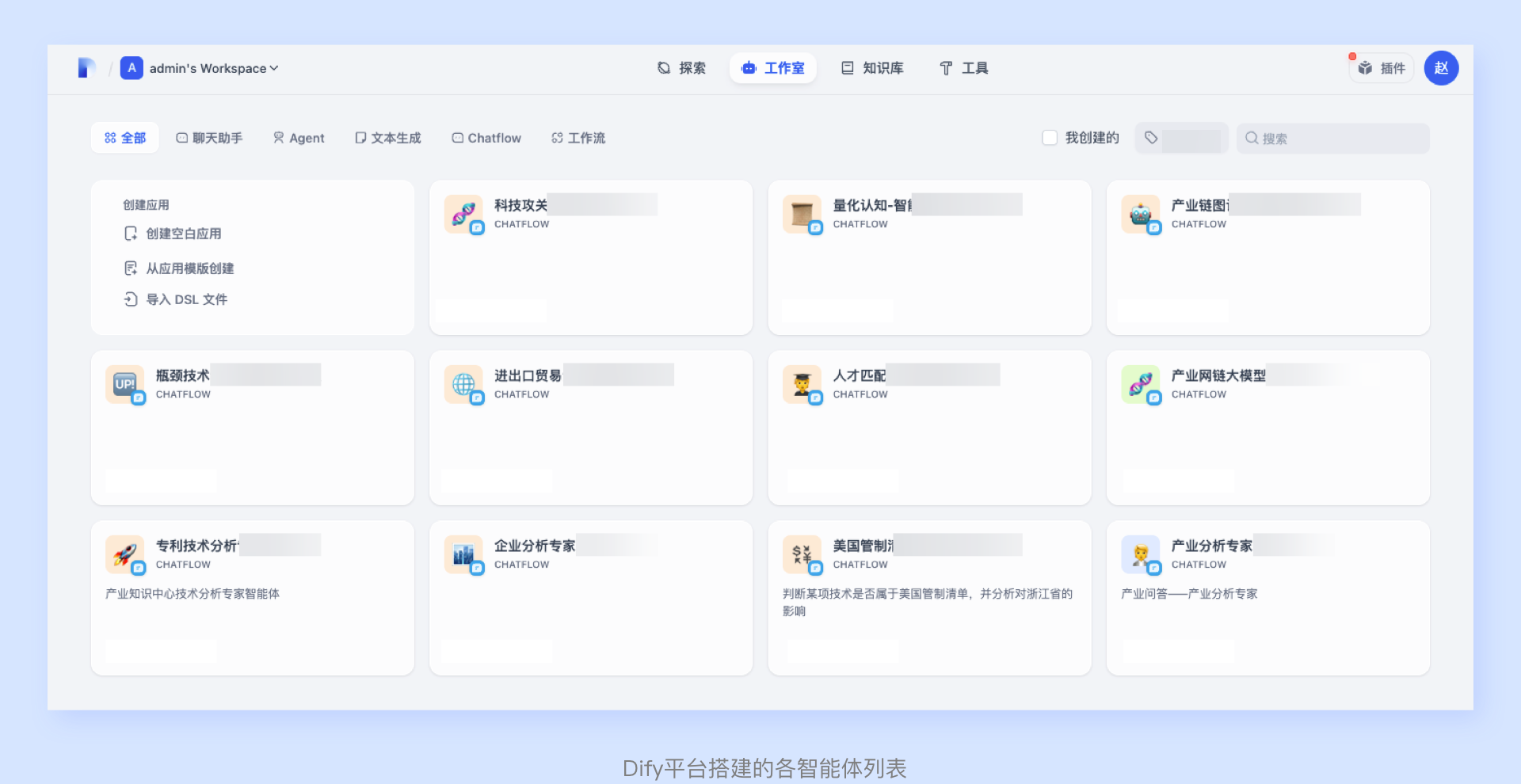Toggle the 我创建的 checkbox
Viewport: 1521px width, 784px height.
(1050, 138)
